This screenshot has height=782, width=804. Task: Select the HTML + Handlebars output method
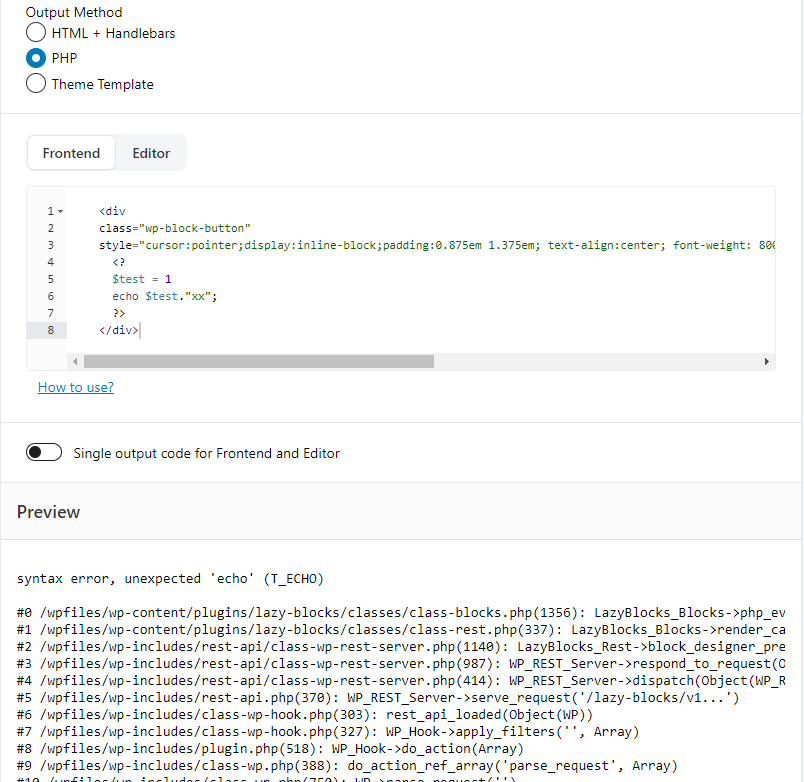pos(36,33)
